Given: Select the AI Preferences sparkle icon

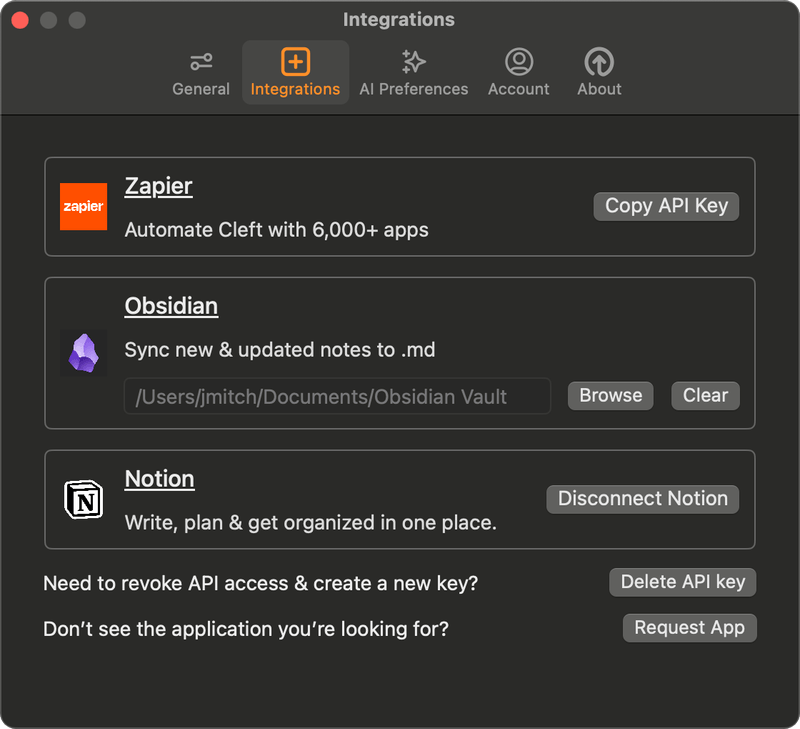Looking at the screenshot, I should point(413,61).
